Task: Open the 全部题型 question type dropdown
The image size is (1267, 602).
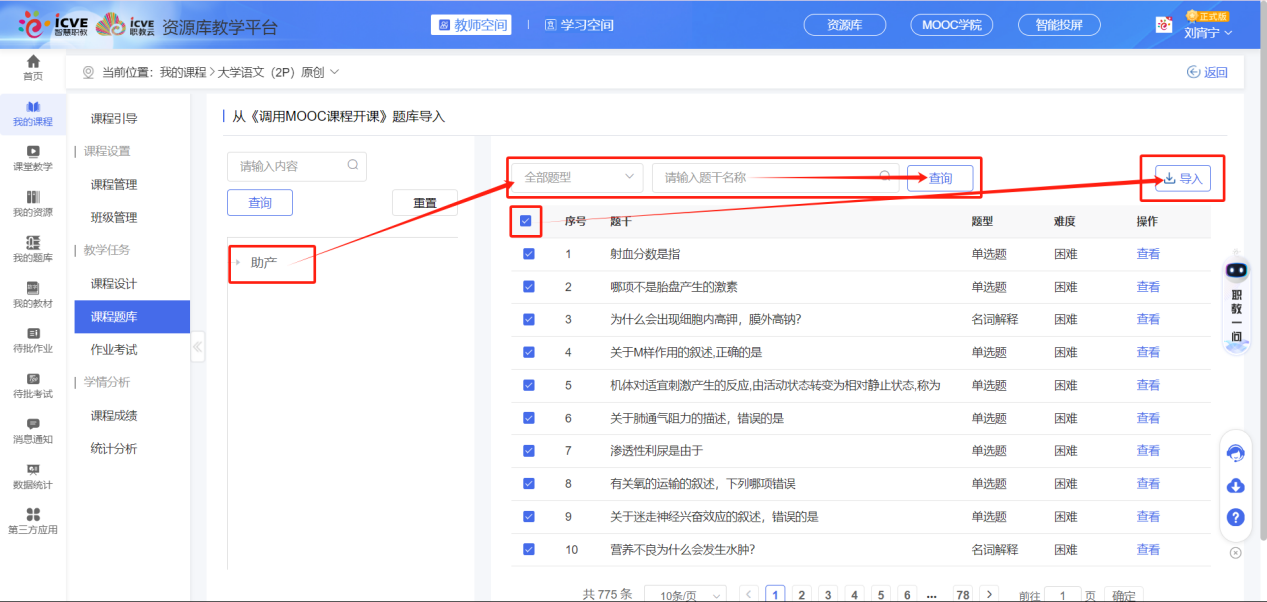Action: click(578, 177)
